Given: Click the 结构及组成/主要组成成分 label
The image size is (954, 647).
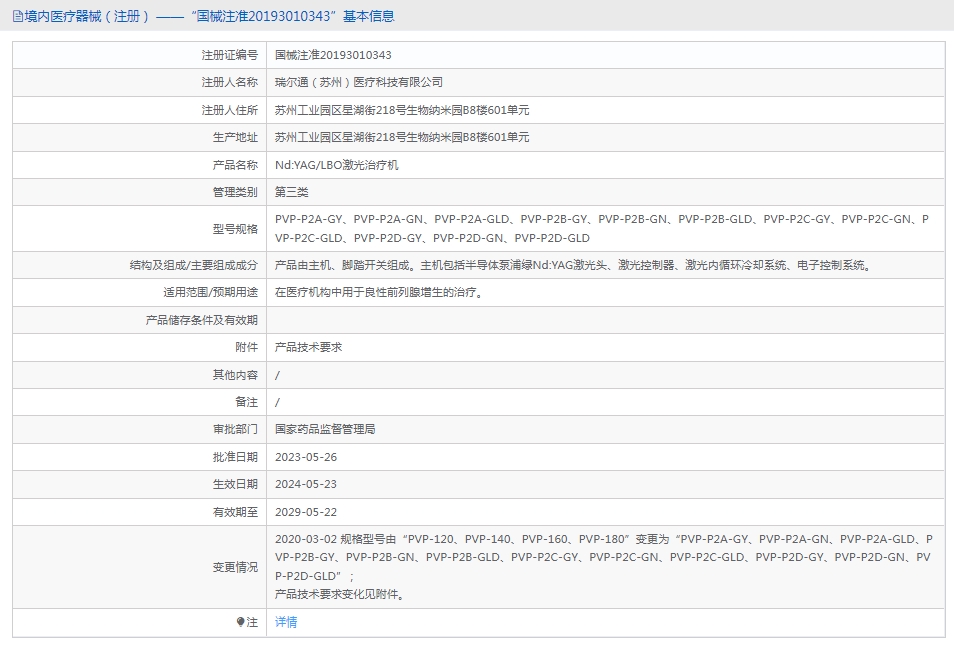Looking at the screenshot, I should tap(194, 265).
